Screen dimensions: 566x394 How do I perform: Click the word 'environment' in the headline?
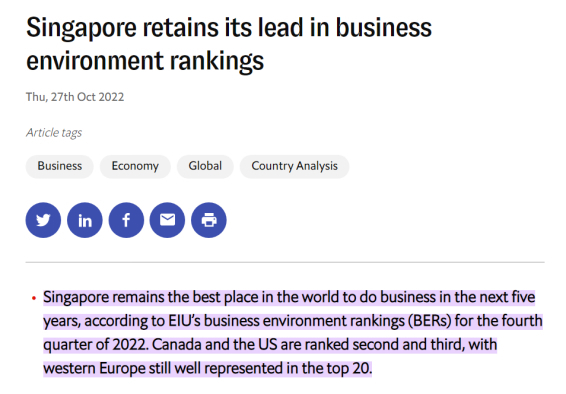pos(96,60)
